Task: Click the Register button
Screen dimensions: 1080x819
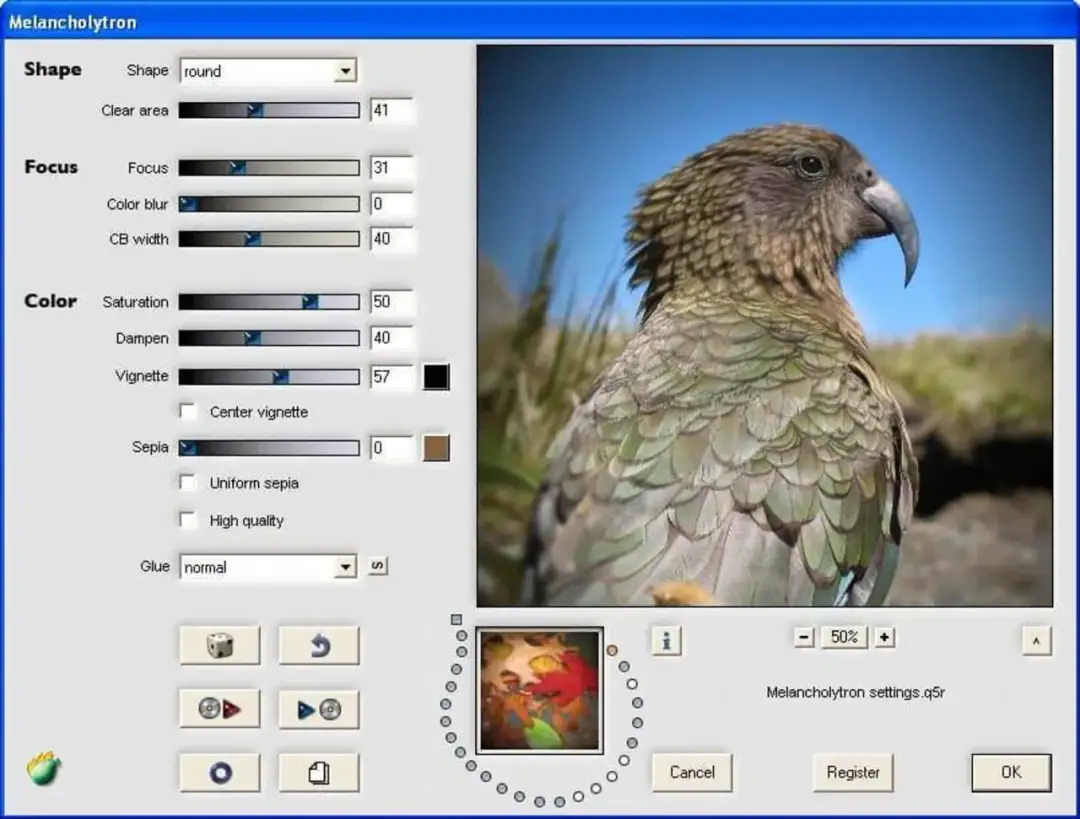Action: click(852, 772)
